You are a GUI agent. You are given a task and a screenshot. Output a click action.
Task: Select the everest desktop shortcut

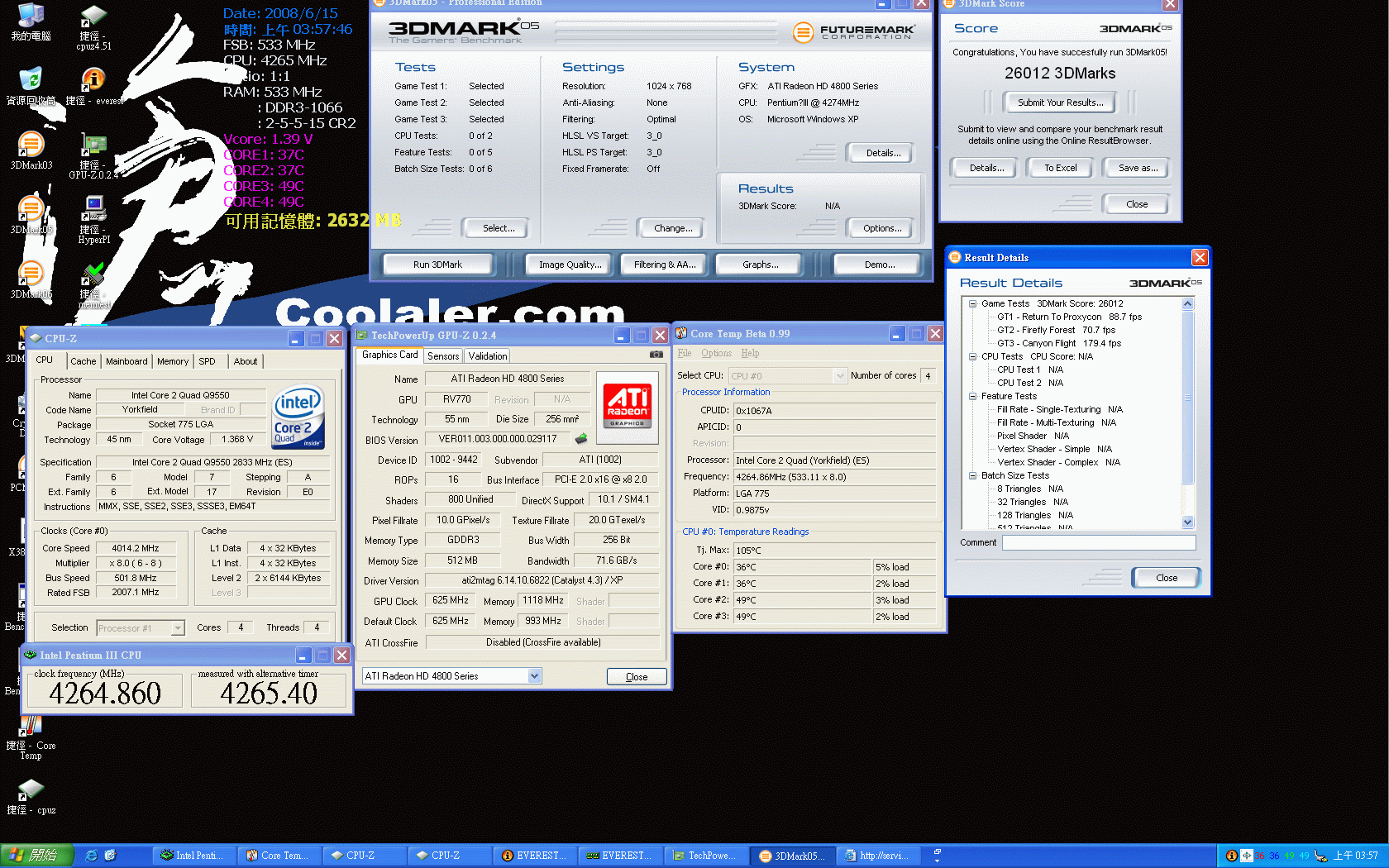pos(94,86)
